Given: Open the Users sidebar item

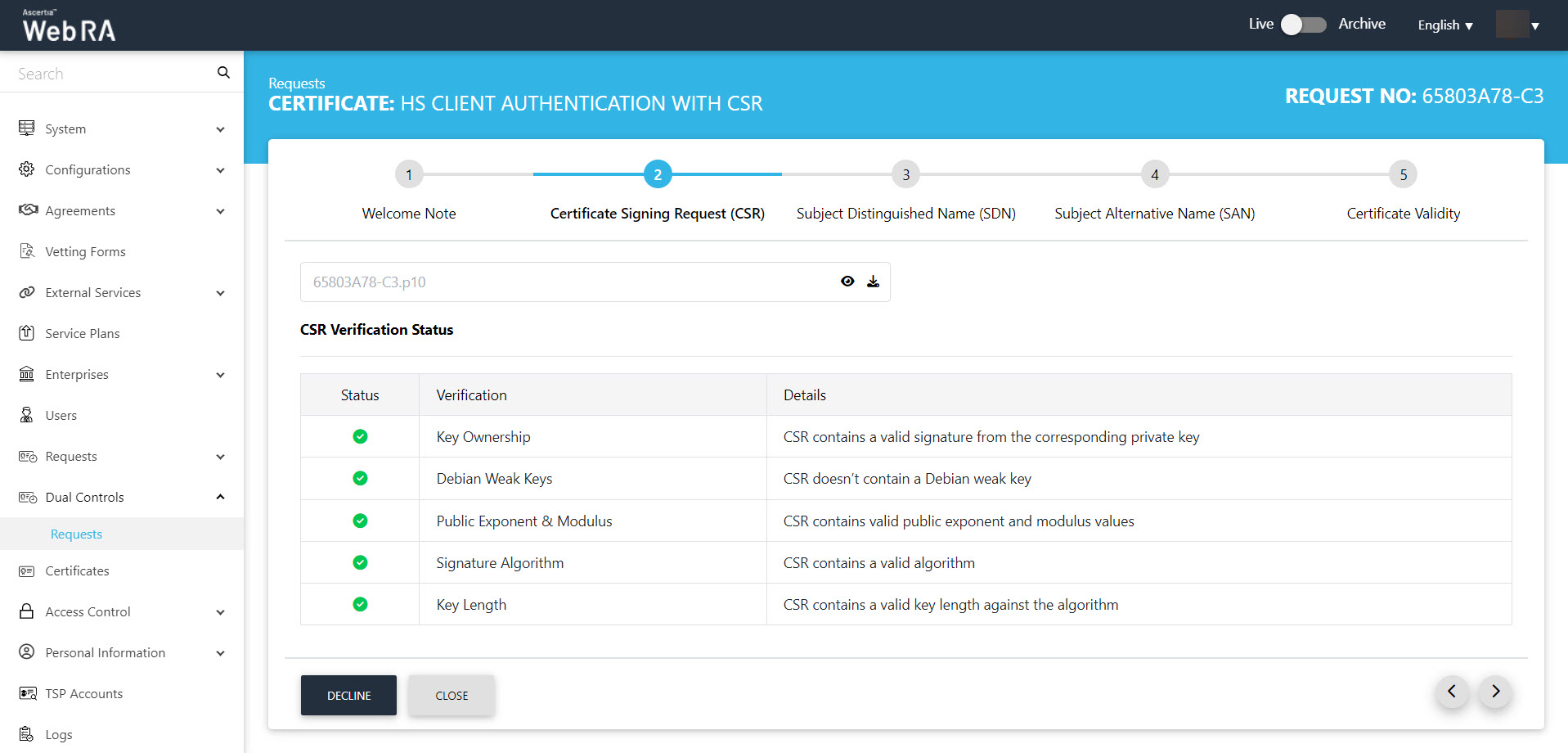Looking at the screenshot, I should 61,416.
